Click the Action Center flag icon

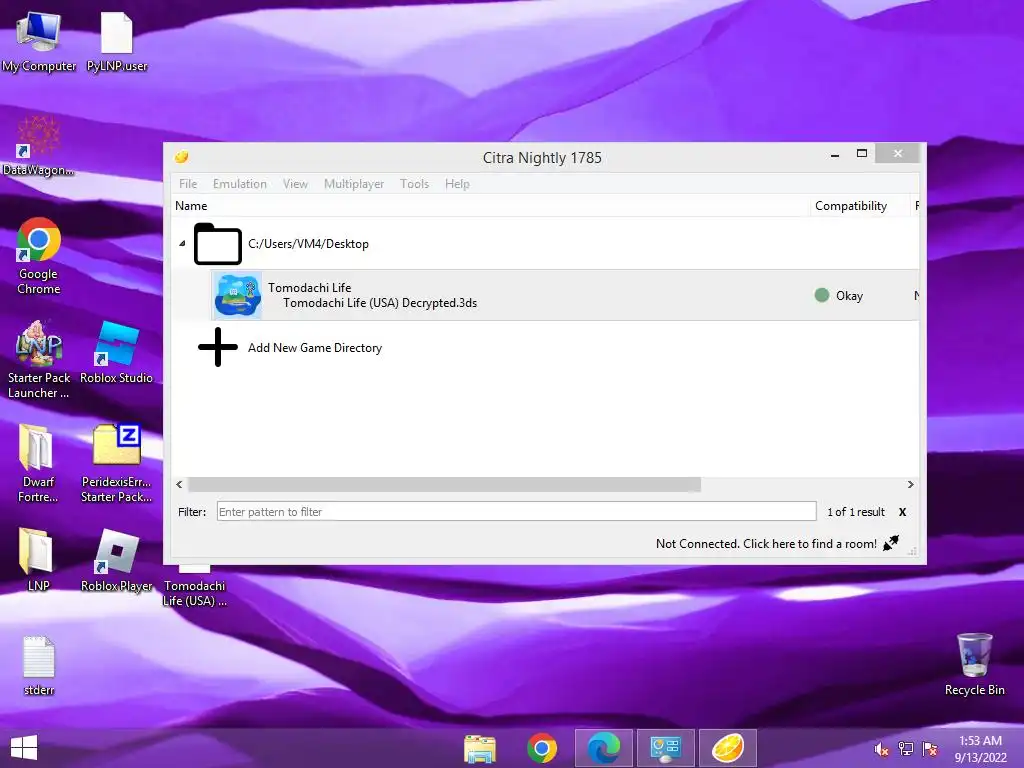coord(930,749)
